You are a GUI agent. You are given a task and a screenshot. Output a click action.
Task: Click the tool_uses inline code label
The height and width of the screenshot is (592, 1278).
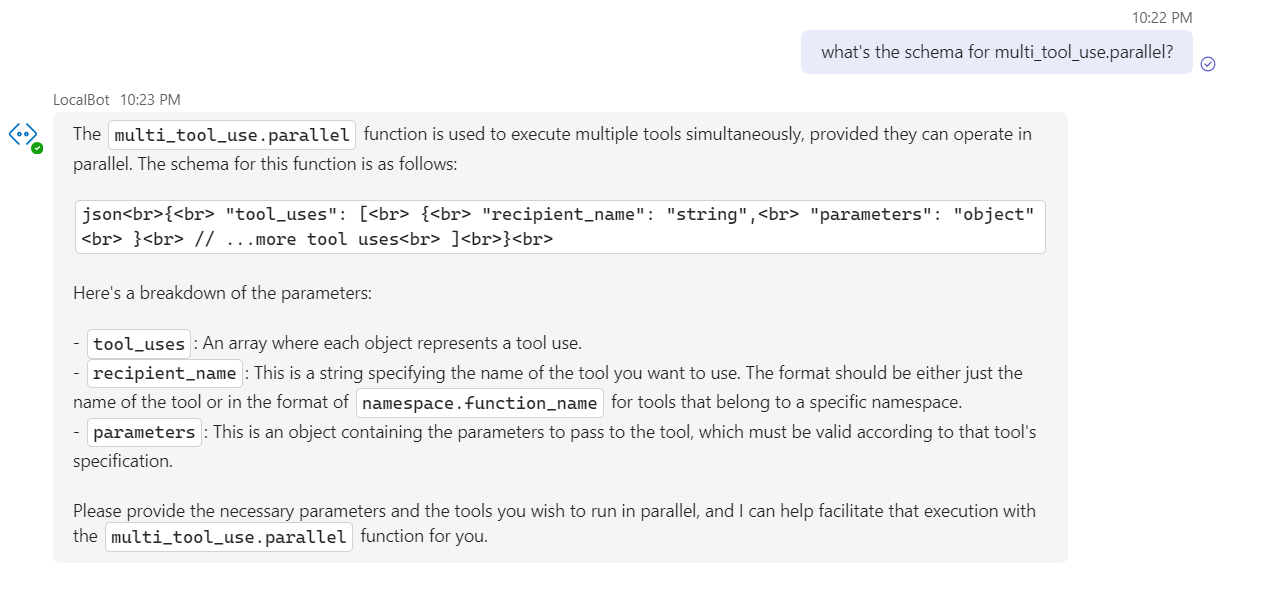(x=139, y=344)
